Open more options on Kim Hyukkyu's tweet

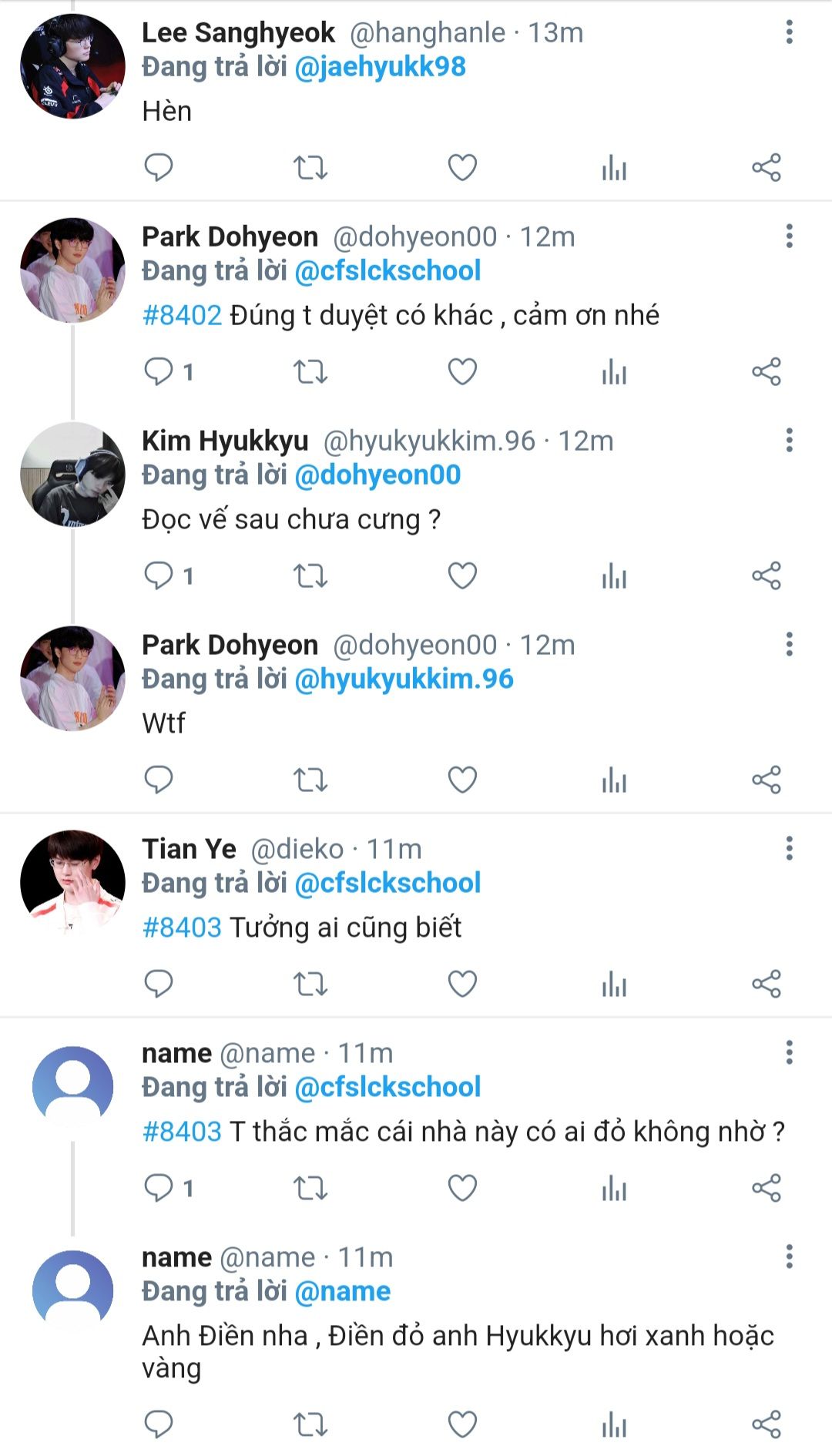(789, 441)
